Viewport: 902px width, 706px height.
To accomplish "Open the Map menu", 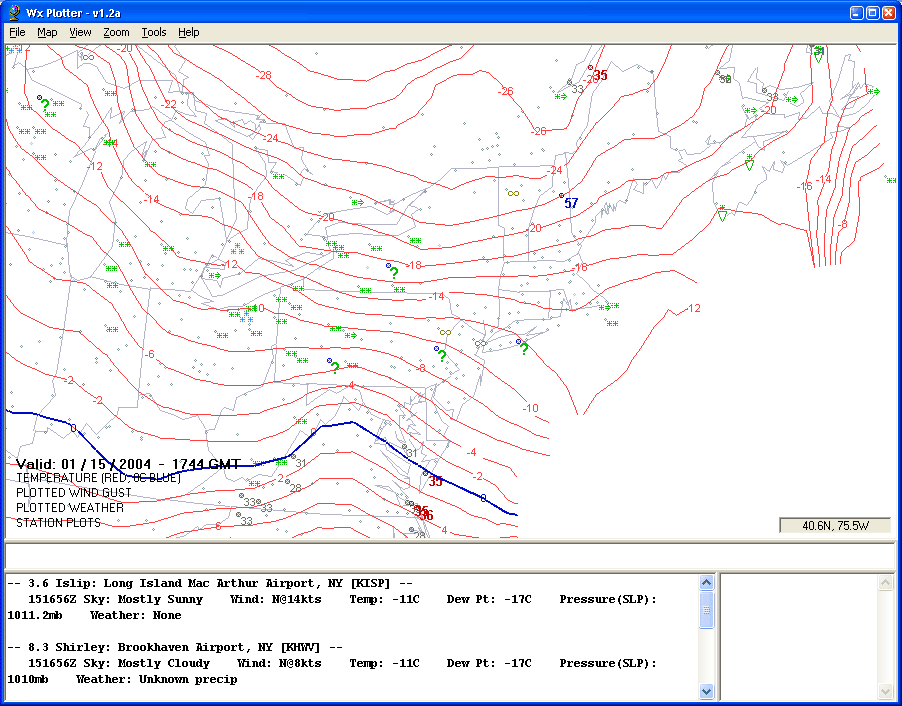I will tap(47, 32).
